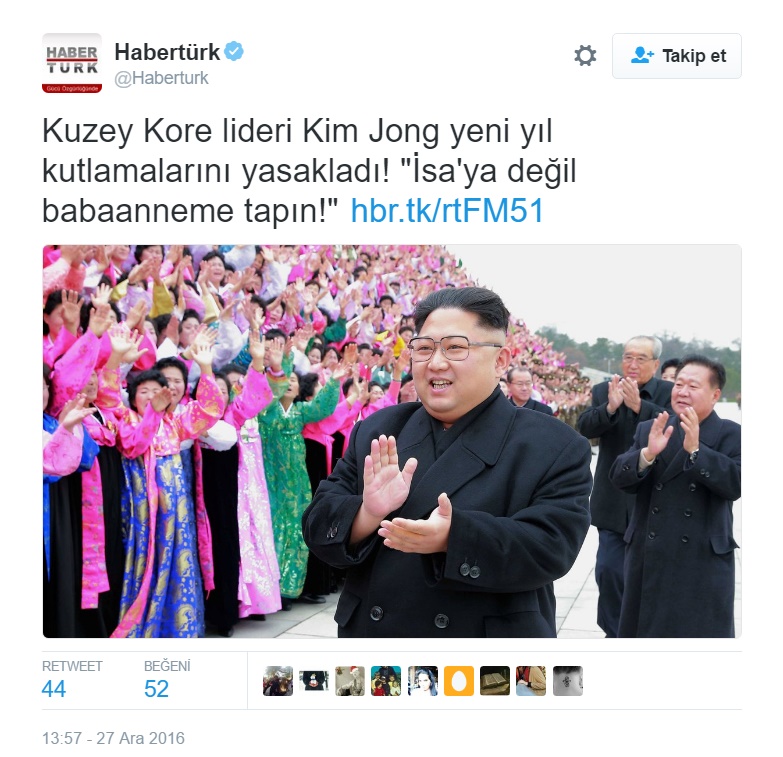Open the fourth liker group photo avatar
The width and height of the screenshot is (783, 757).
(386, 681)
